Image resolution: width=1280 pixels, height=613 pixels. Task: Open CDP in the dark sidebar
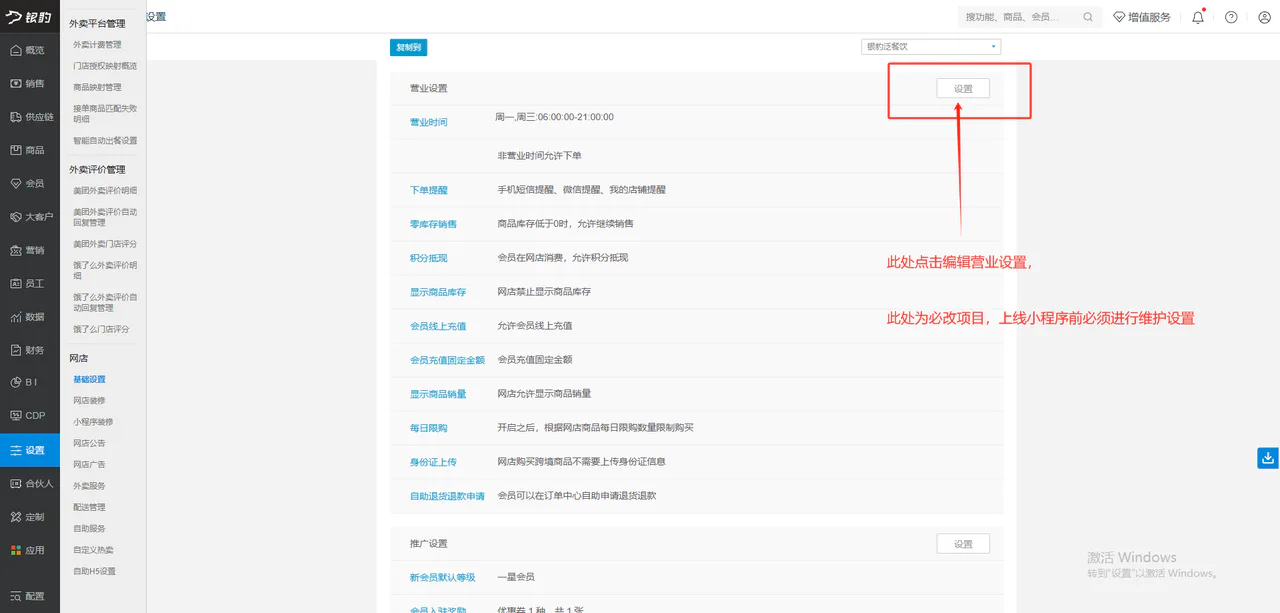tap(30, 416)
